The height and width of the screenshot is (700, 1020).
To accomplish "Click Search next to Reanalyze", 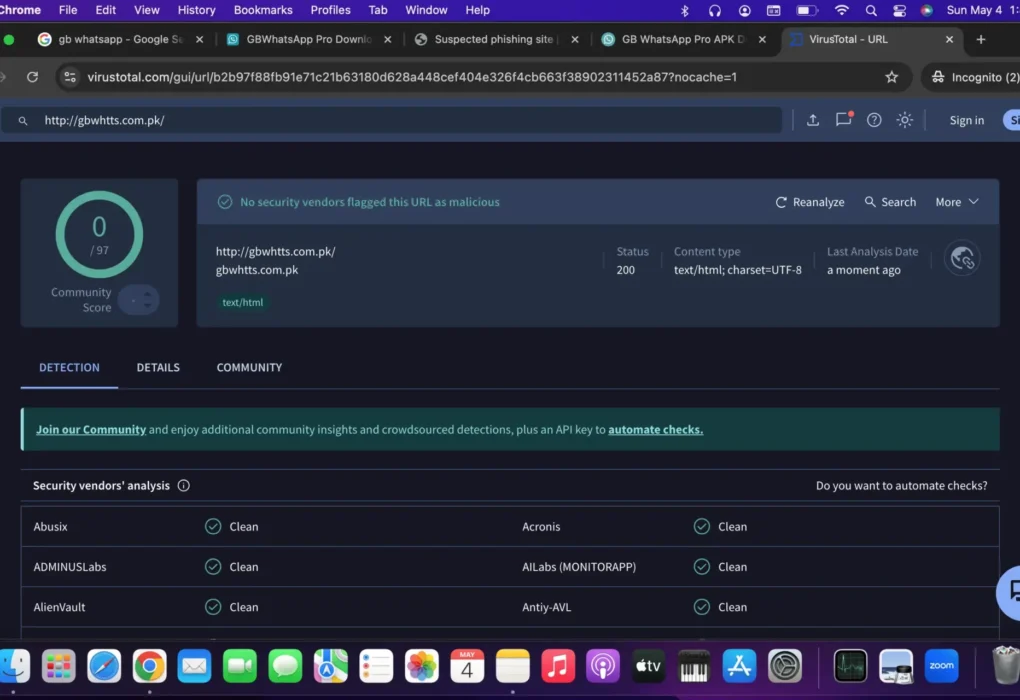I will [890, 202].
